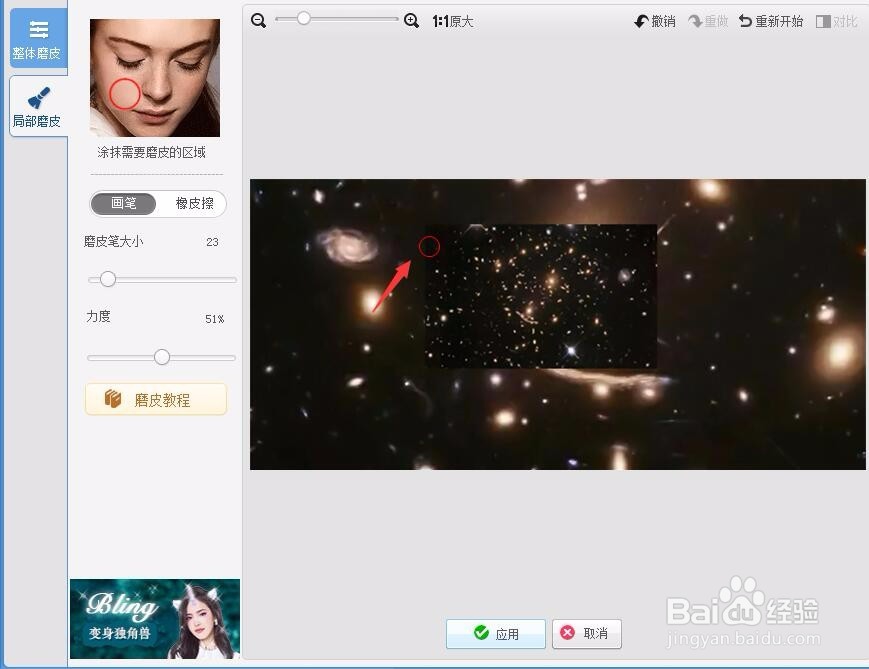Click the 力度 slider handle
The width and height of the screenshot is (869, 669).
coord(162,357)
